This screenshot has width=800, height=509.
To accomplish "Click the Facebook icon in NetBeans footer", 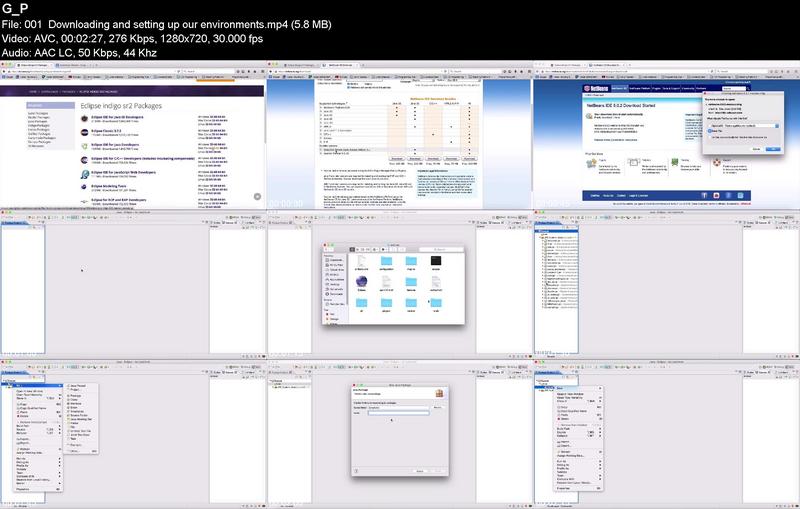I will click(704, 195).
